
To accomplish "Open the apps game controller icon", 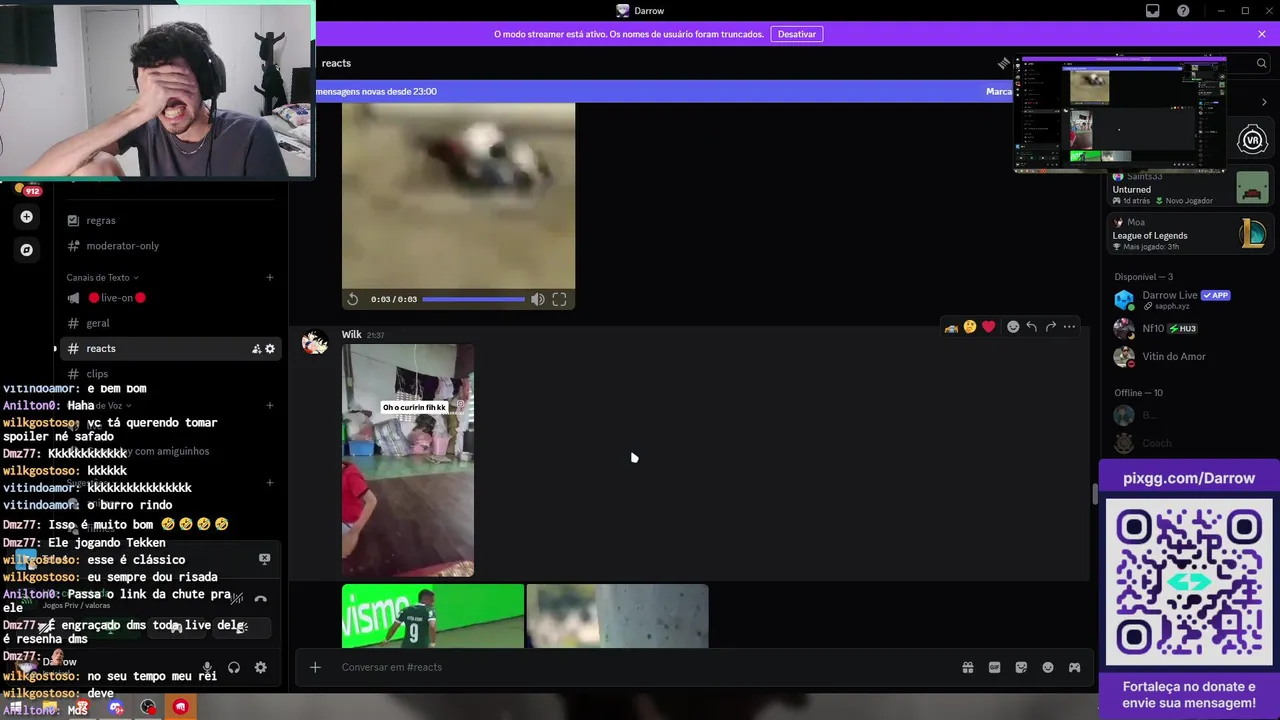I will 1074,667.
